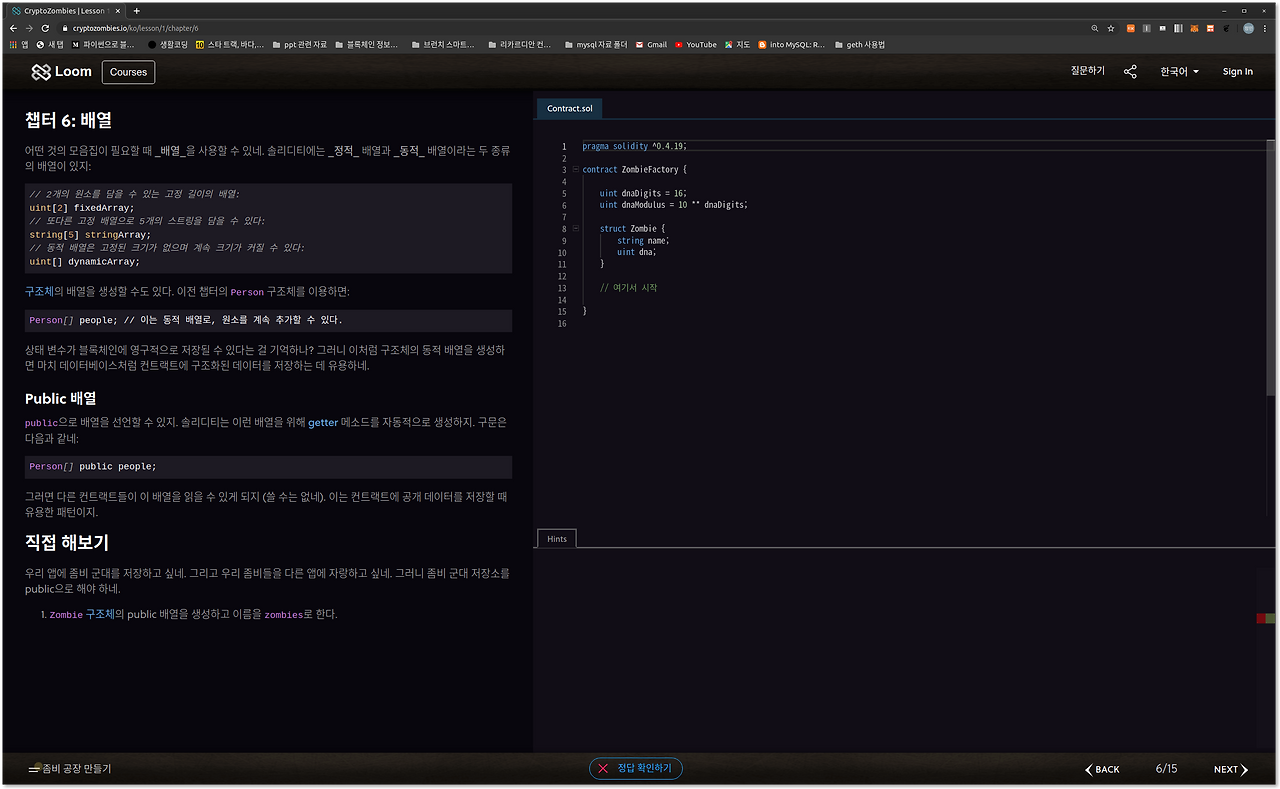Place cursor on '// 여기서 시작' code line
This screenshot has width=1280, height=789.
point(628,288)
